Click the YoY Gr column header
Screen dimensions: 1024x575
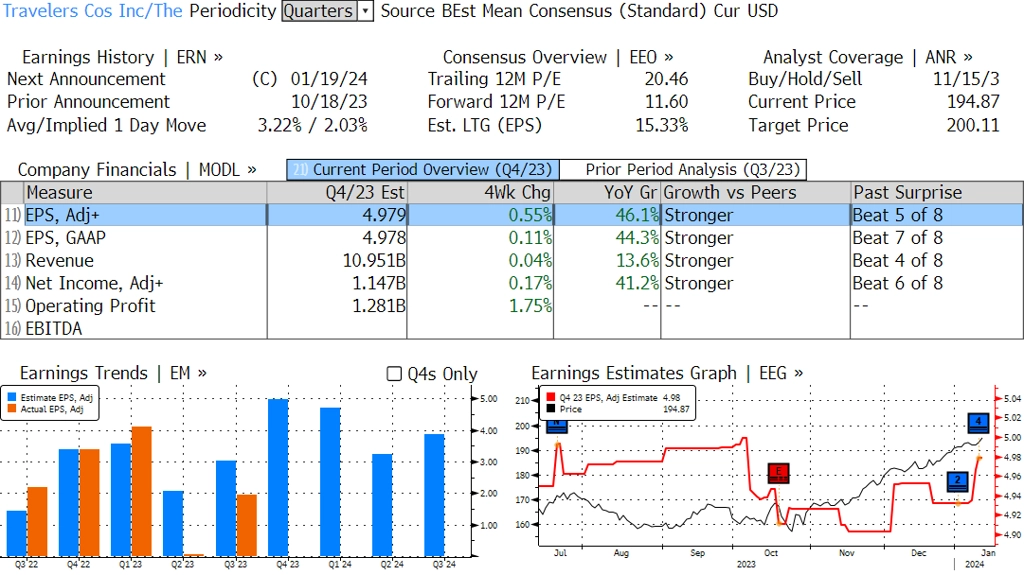click(607, 193)
